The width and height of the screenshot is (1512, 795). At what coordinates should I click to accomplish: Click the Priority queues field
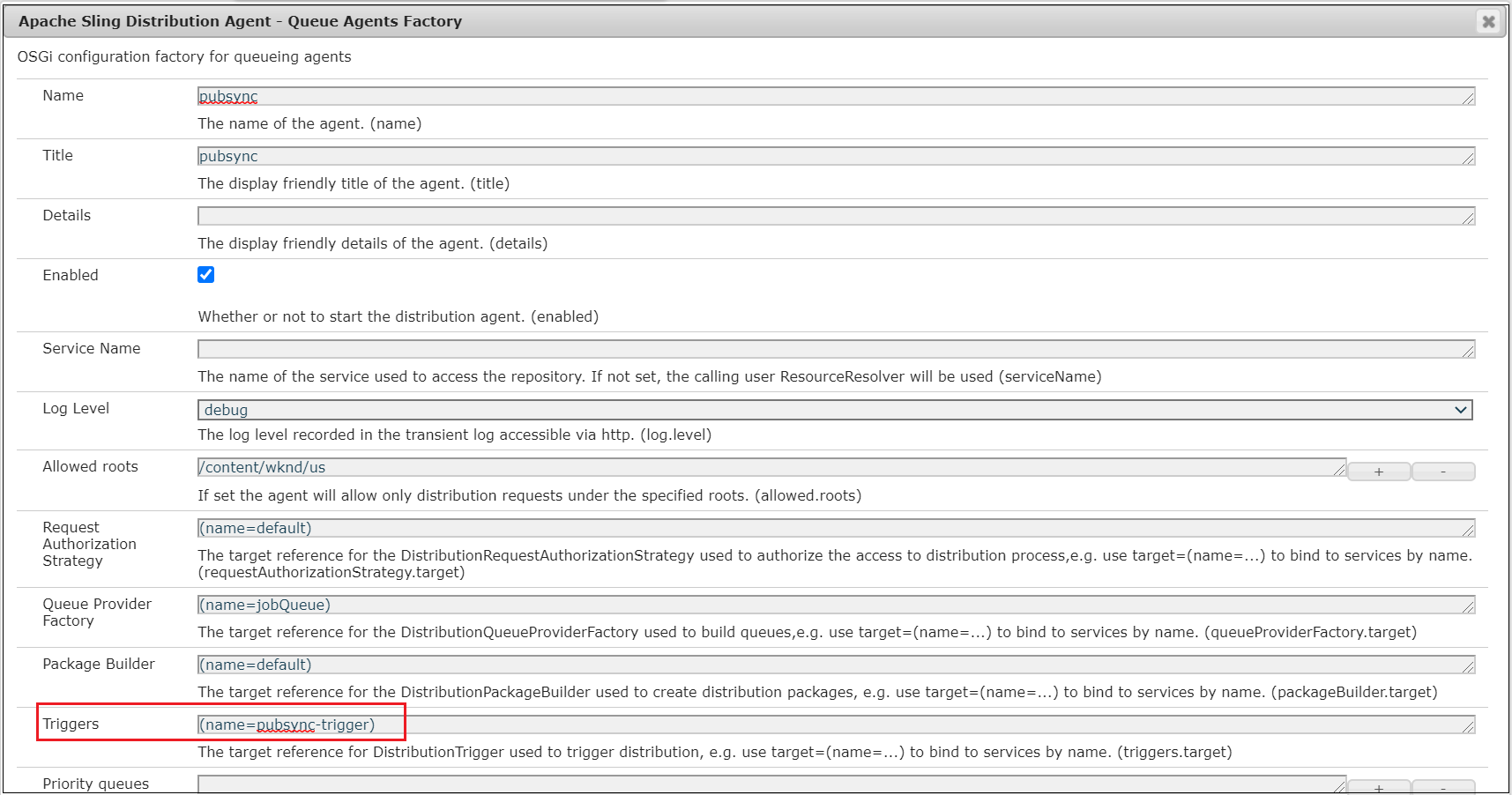771,784
